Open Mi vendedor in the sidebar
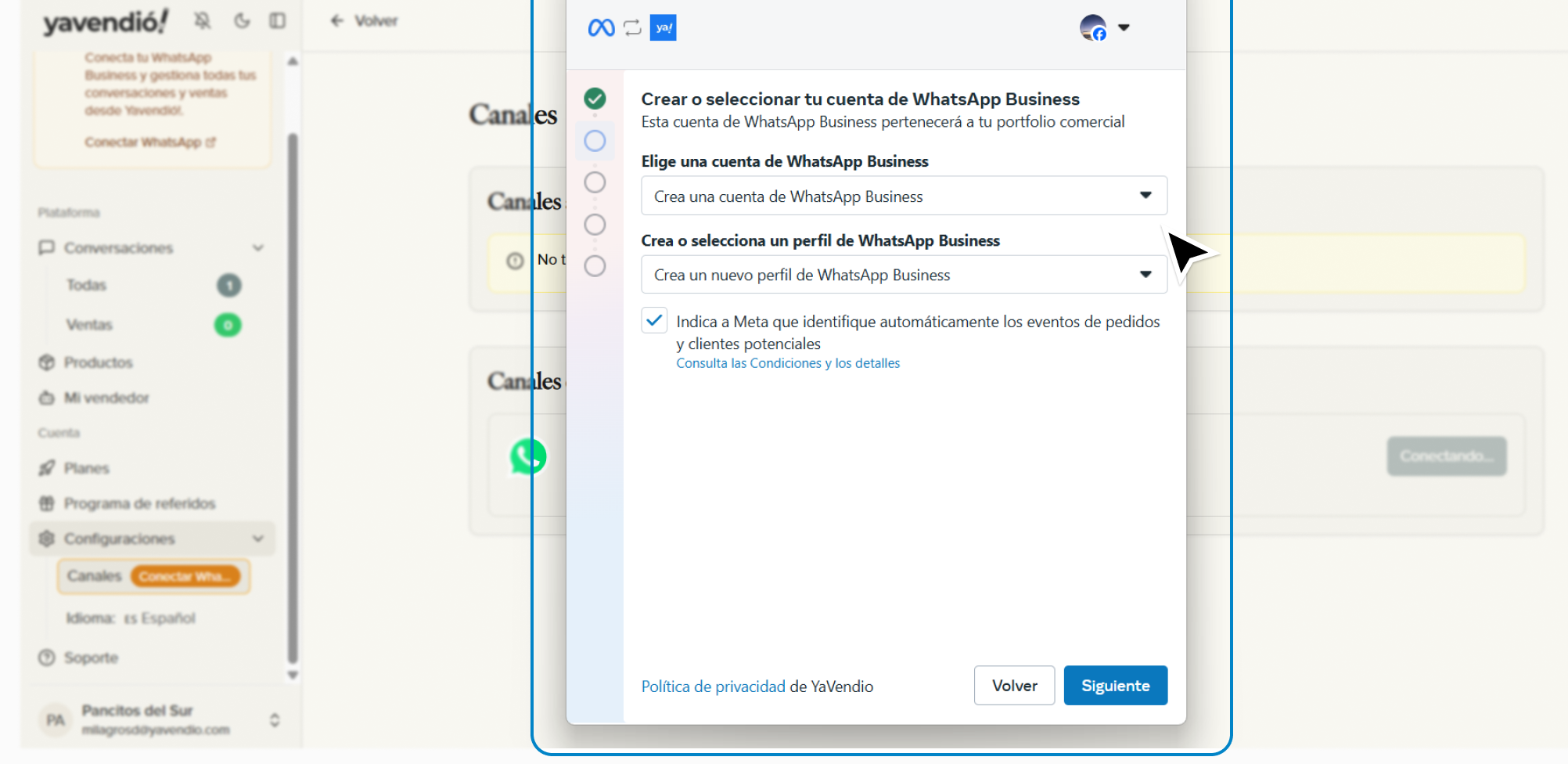 click(x=106, y=398)
